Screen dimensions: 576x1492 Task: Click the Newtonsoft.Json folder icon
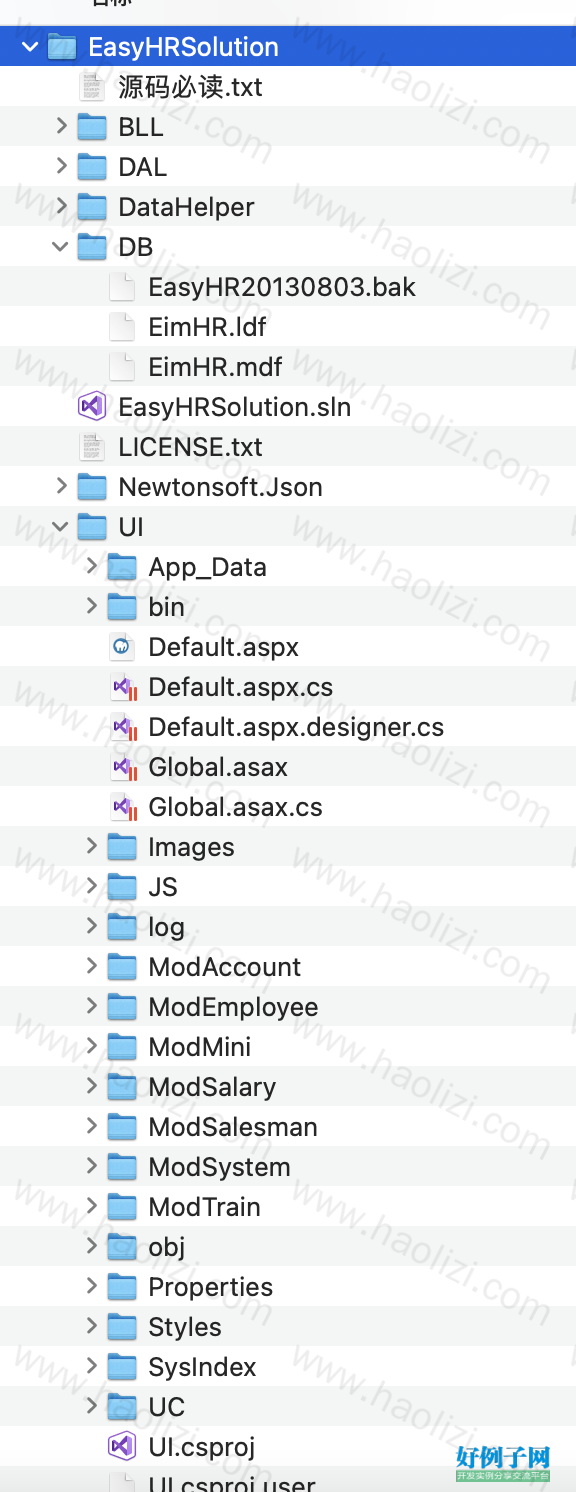point(92,487)
